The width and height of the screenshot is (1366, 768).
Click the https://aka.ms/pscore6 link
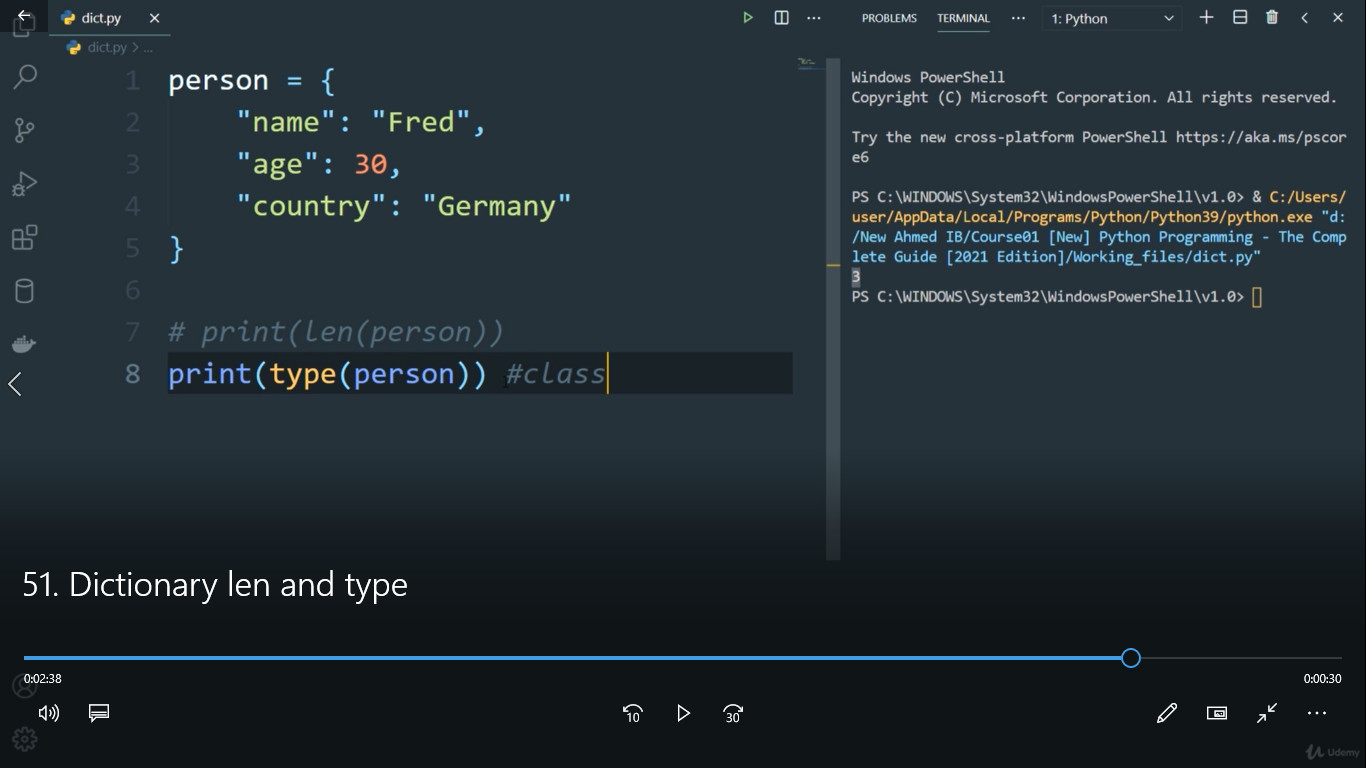1099,147
